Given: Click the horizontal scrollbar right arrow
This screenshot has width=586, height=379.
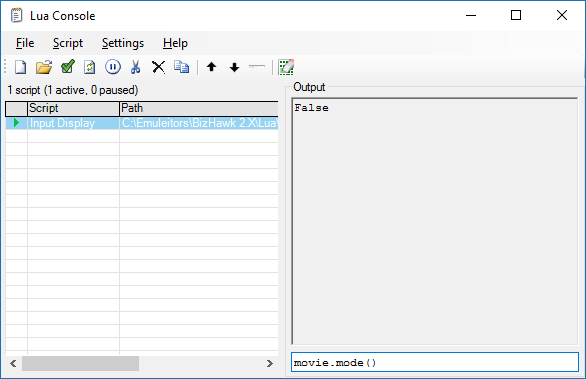Looking at the screenshot, I should (270, 363).
